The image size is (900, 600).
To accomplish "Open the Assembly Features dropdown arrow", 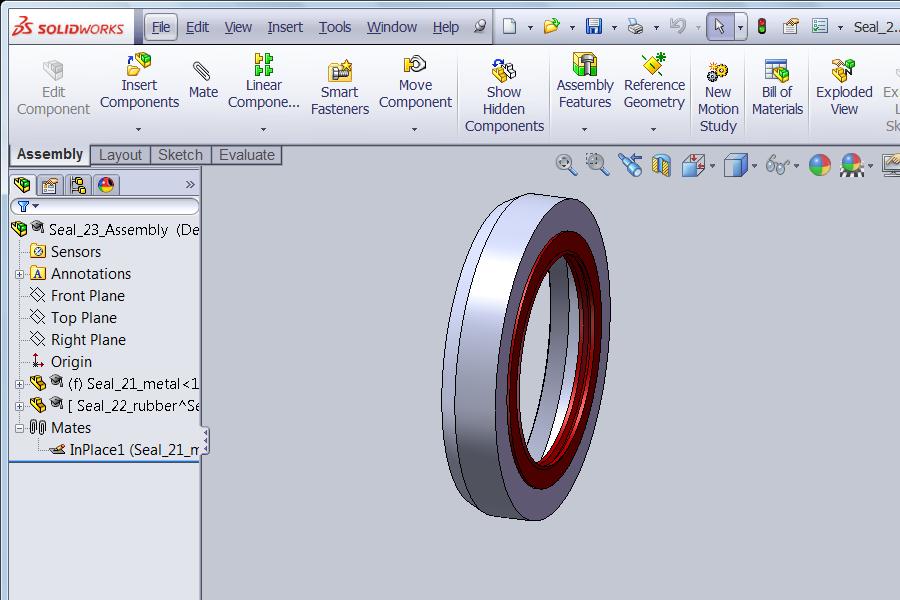I will click(585, 129).
